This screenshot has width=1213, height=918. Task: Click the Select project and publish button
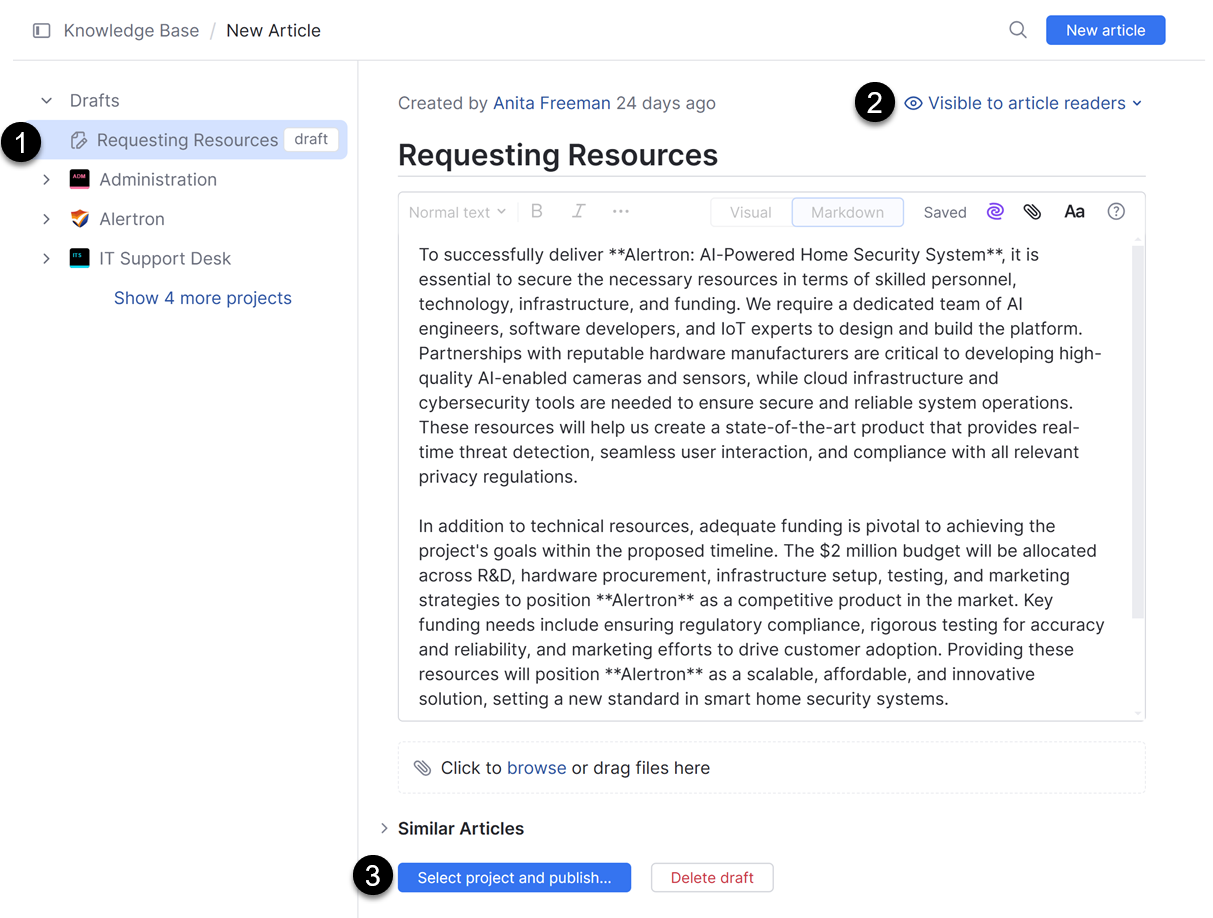pos(514,878)
